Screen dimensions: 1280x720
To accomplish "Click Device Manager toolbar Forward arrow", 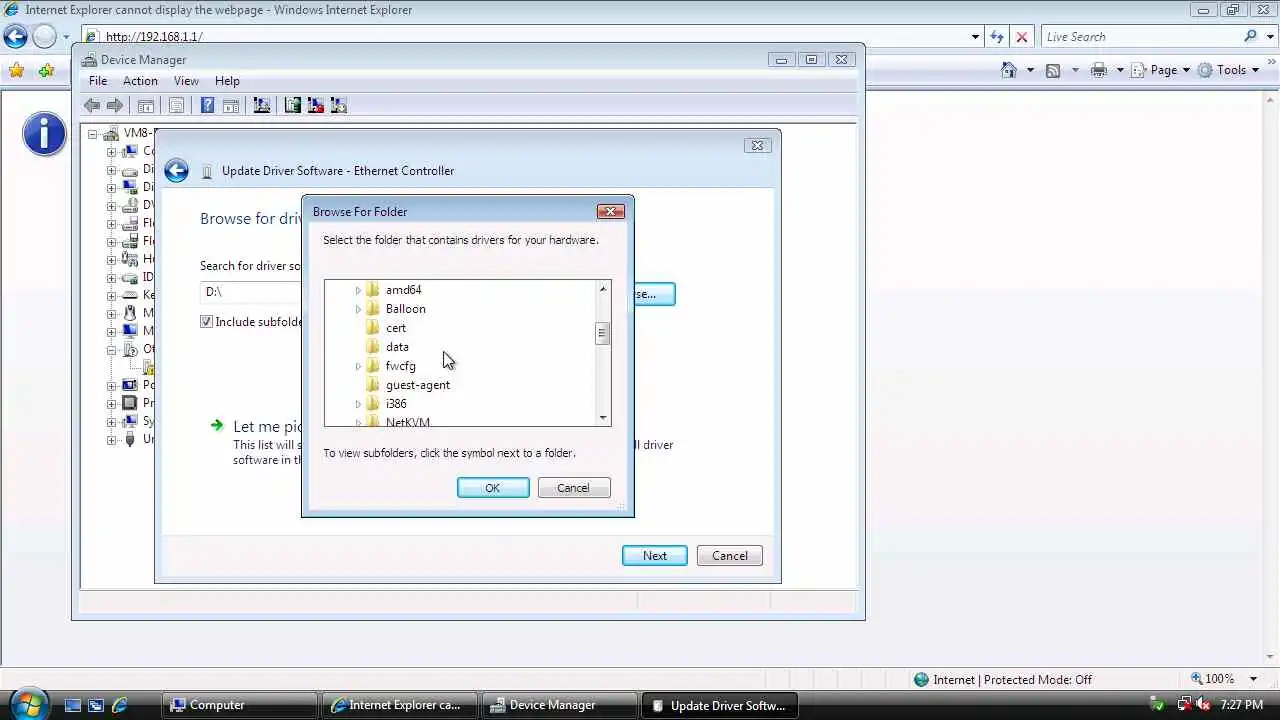I will pos(115,105).
